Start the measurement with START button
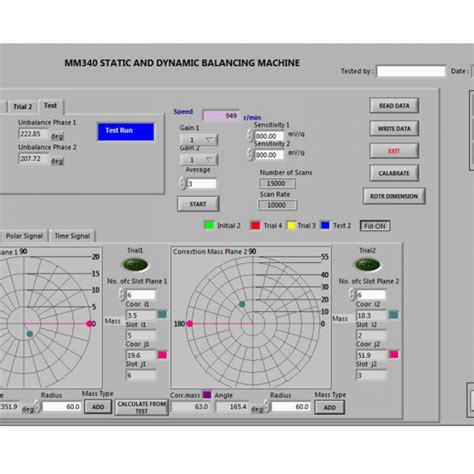Screen dimensions: 474x474 198,204
